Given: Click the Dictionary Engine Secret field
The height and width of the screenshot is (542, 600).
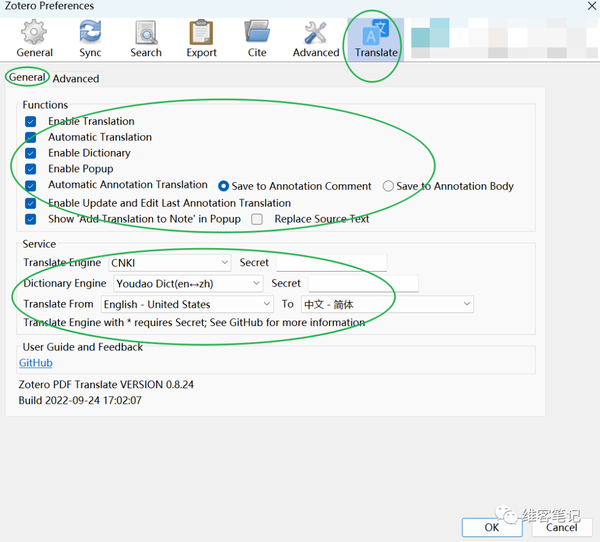Looking at the screenshot, I should 363,284.
